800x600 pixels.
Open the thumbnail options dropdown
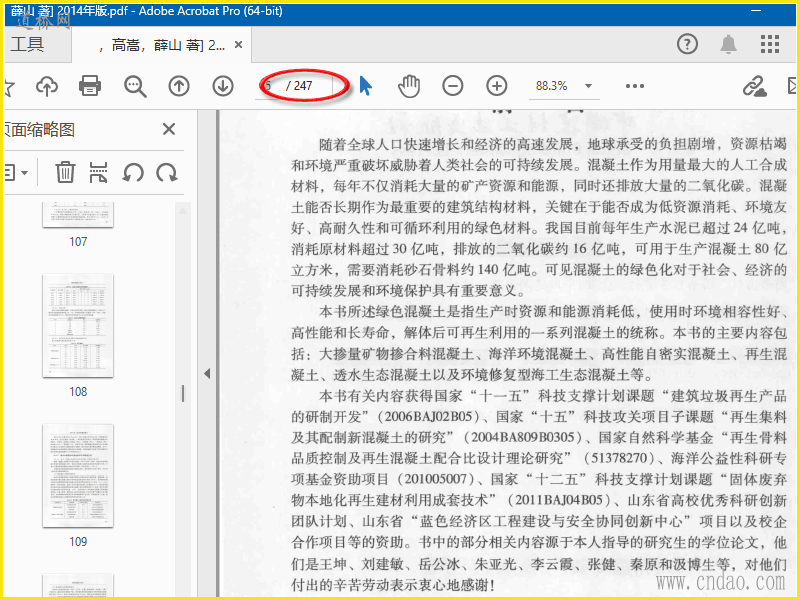click(x=16, y=173)
